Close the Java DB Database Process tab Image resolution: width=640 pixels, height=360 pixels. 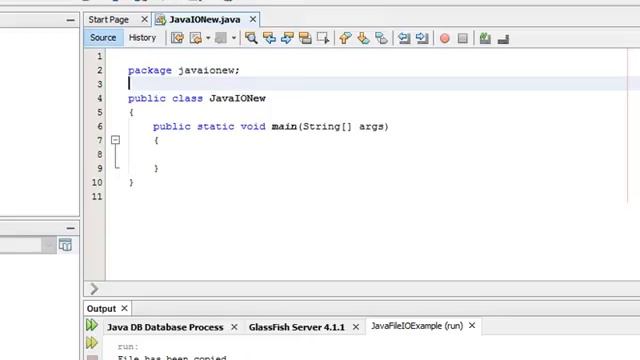pyautogui.click(x=234, y=327)
